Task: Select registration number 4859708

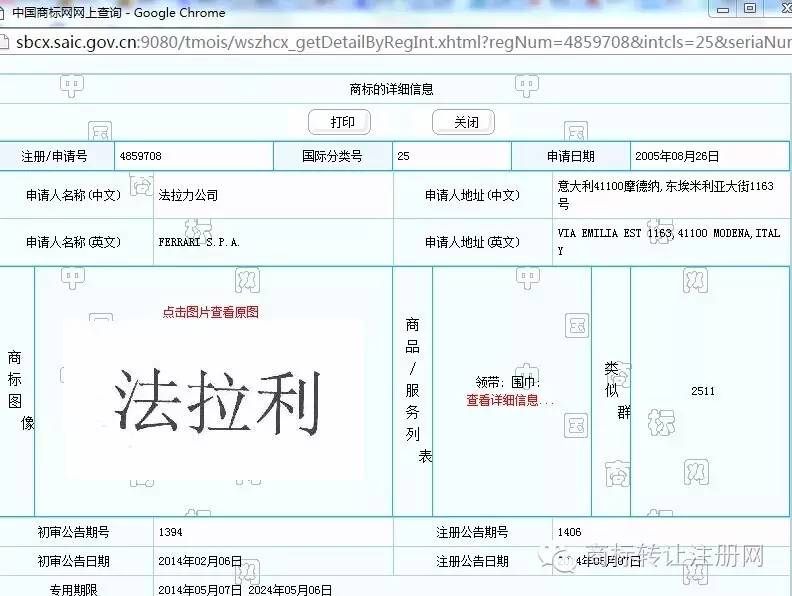Action: click(x=140, y=156)
